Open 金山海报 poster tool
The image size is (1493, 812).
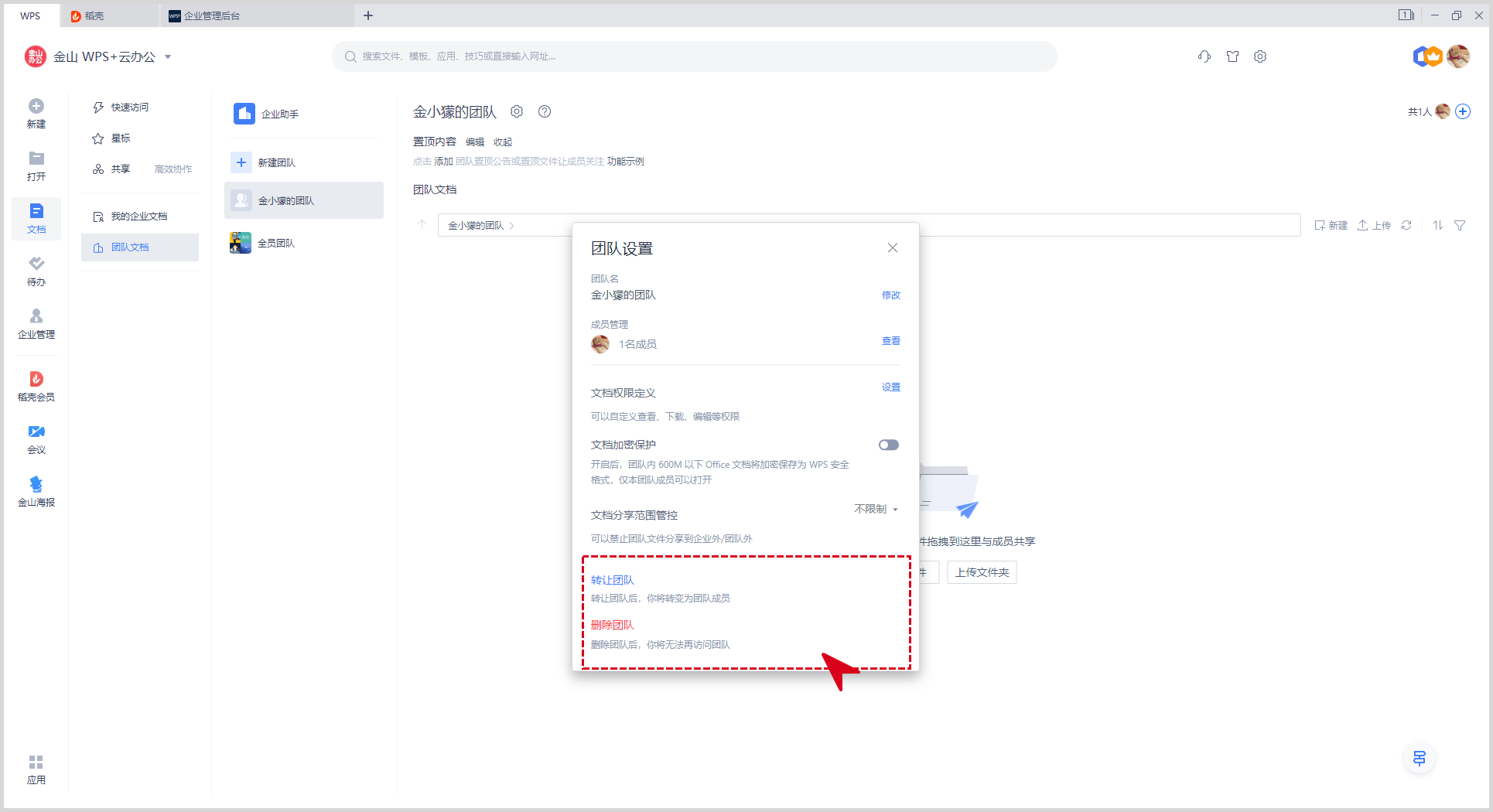(x=36, y=484)
